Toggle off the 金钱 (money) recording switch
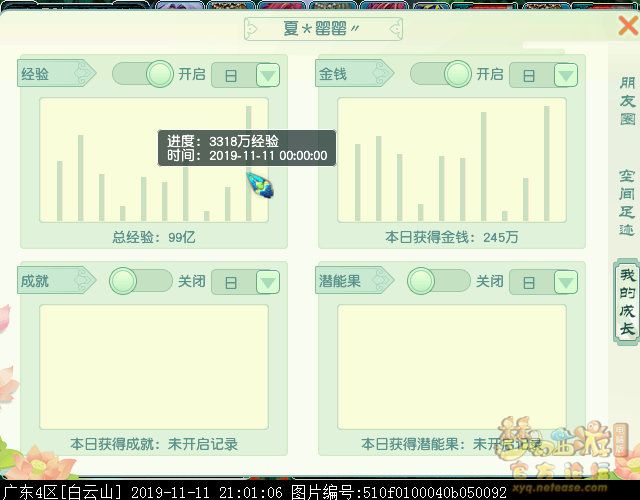Image resolution: width=640 pixels, height=500 pixels. (440, 74)
